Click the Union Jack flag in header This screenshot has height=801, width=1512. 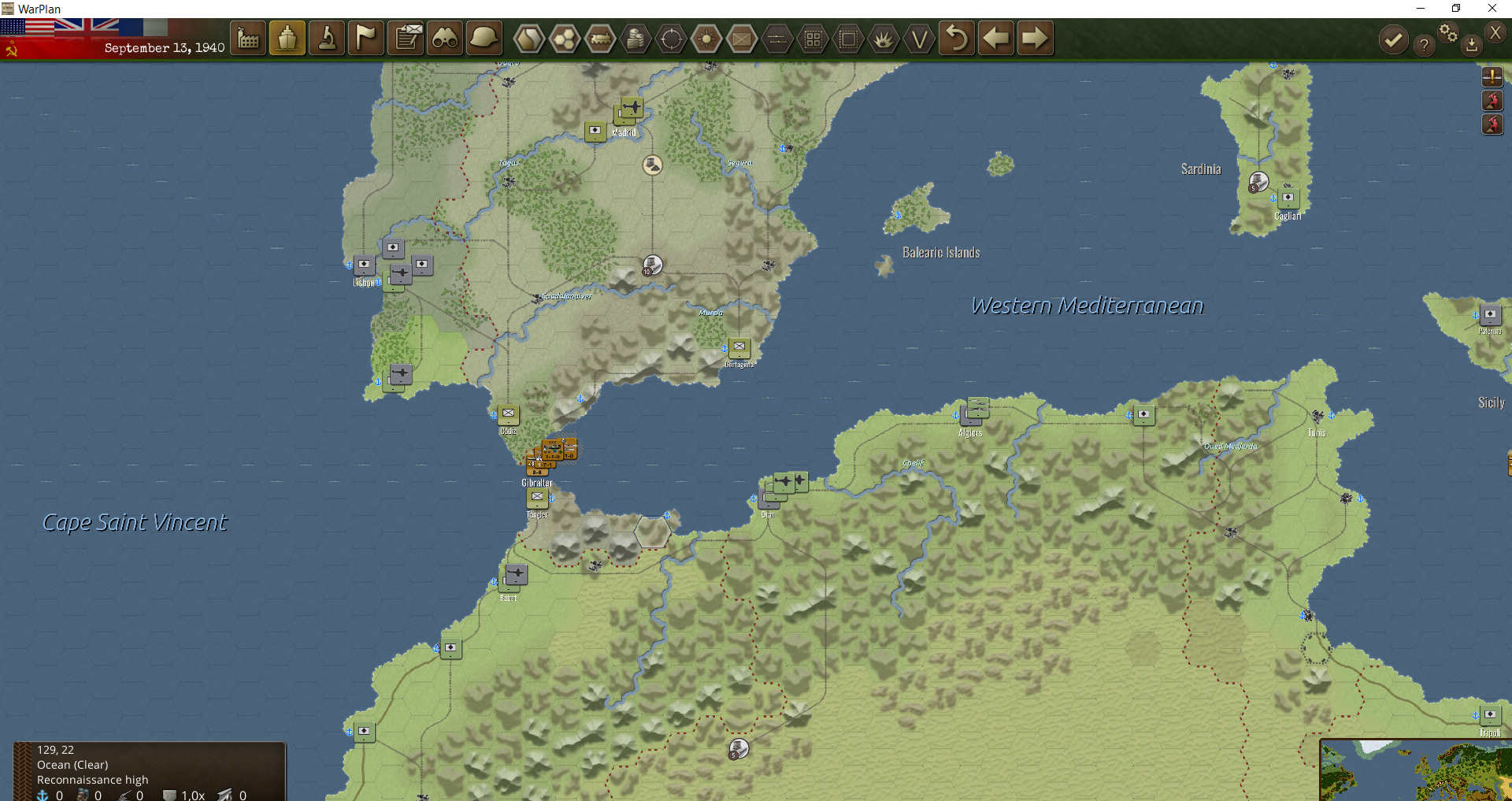coord(86,25)
